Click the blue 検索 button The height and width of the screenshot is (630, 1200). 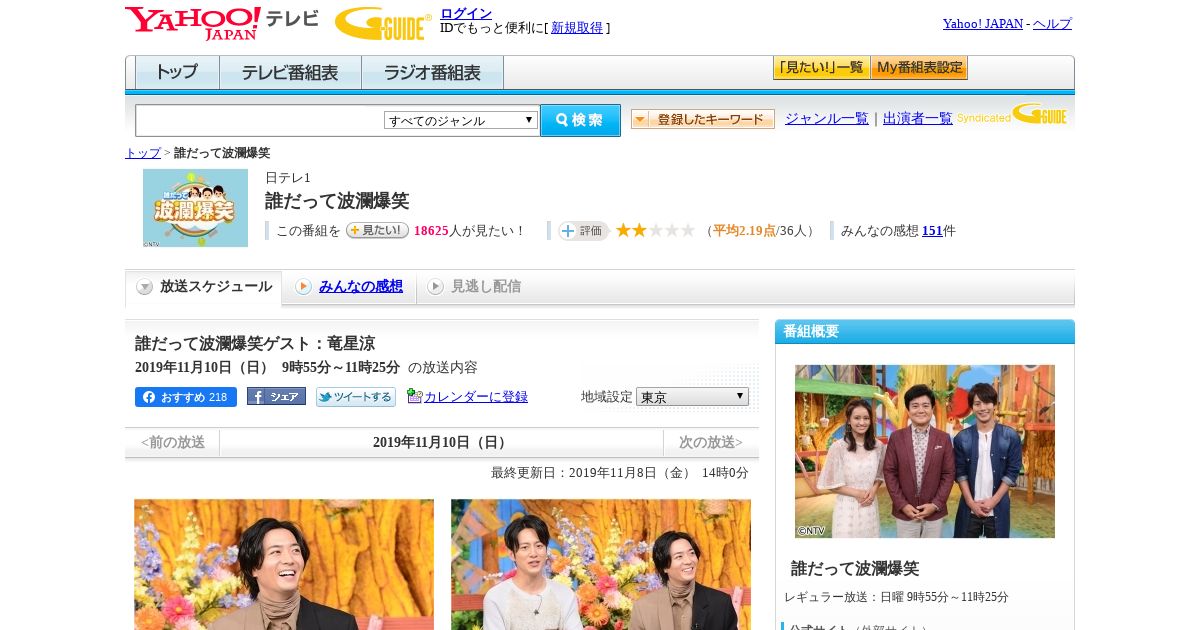(580, 120)
